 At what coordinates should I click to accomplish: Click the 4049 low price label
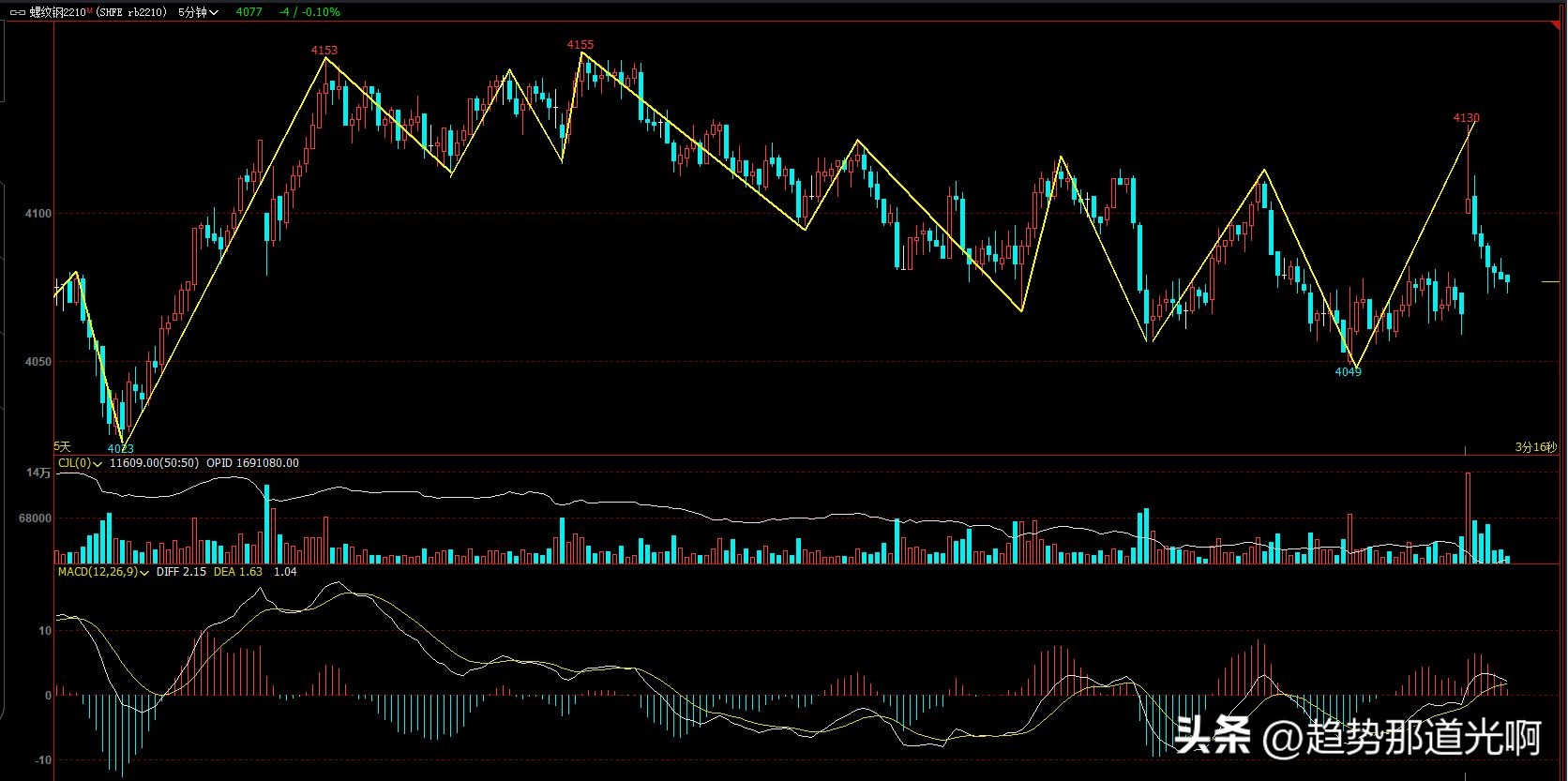coord(1348,372)
